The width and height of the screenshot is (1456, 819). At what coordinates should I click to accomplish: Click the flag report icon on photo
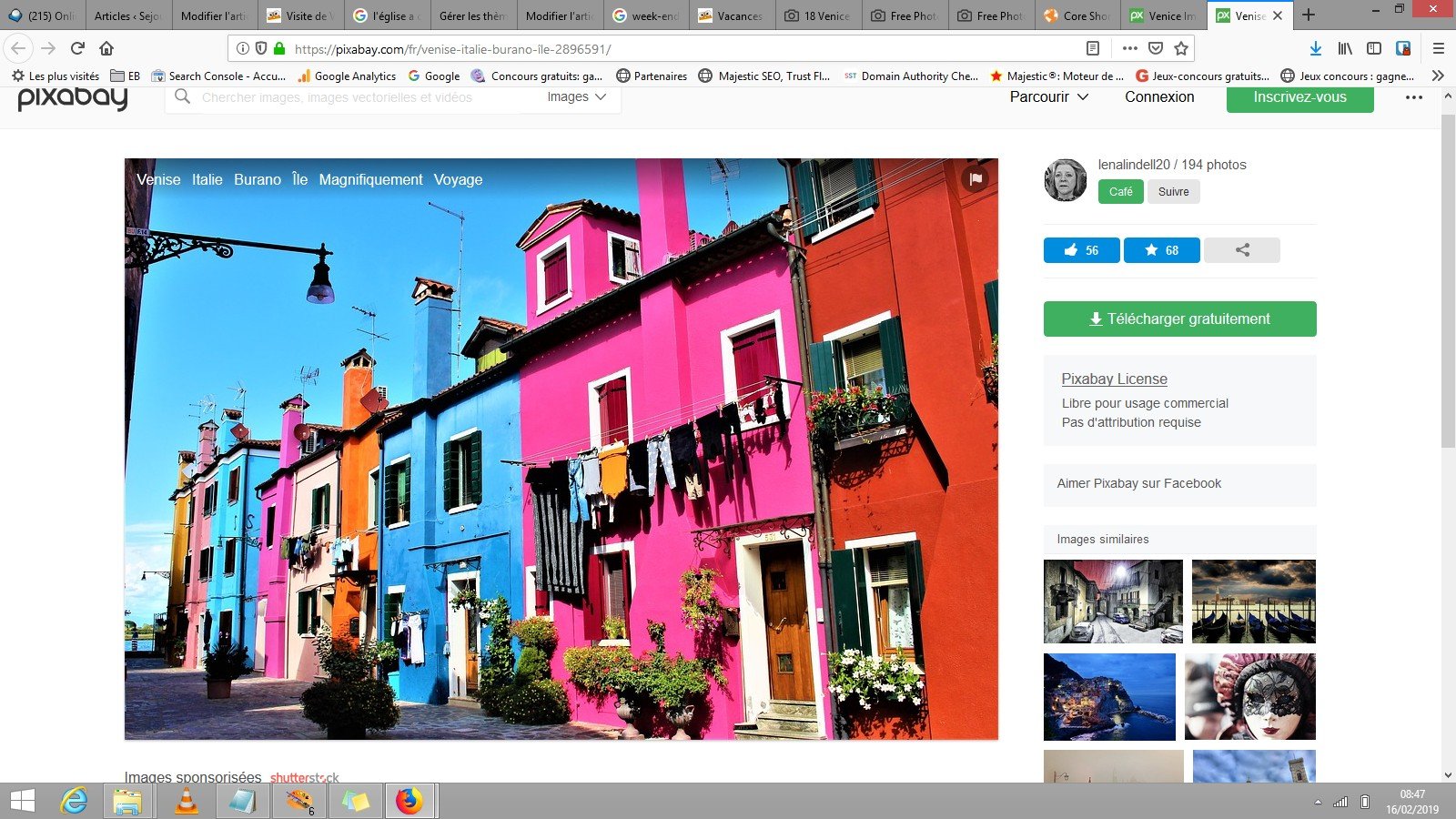tap(976, 179)
